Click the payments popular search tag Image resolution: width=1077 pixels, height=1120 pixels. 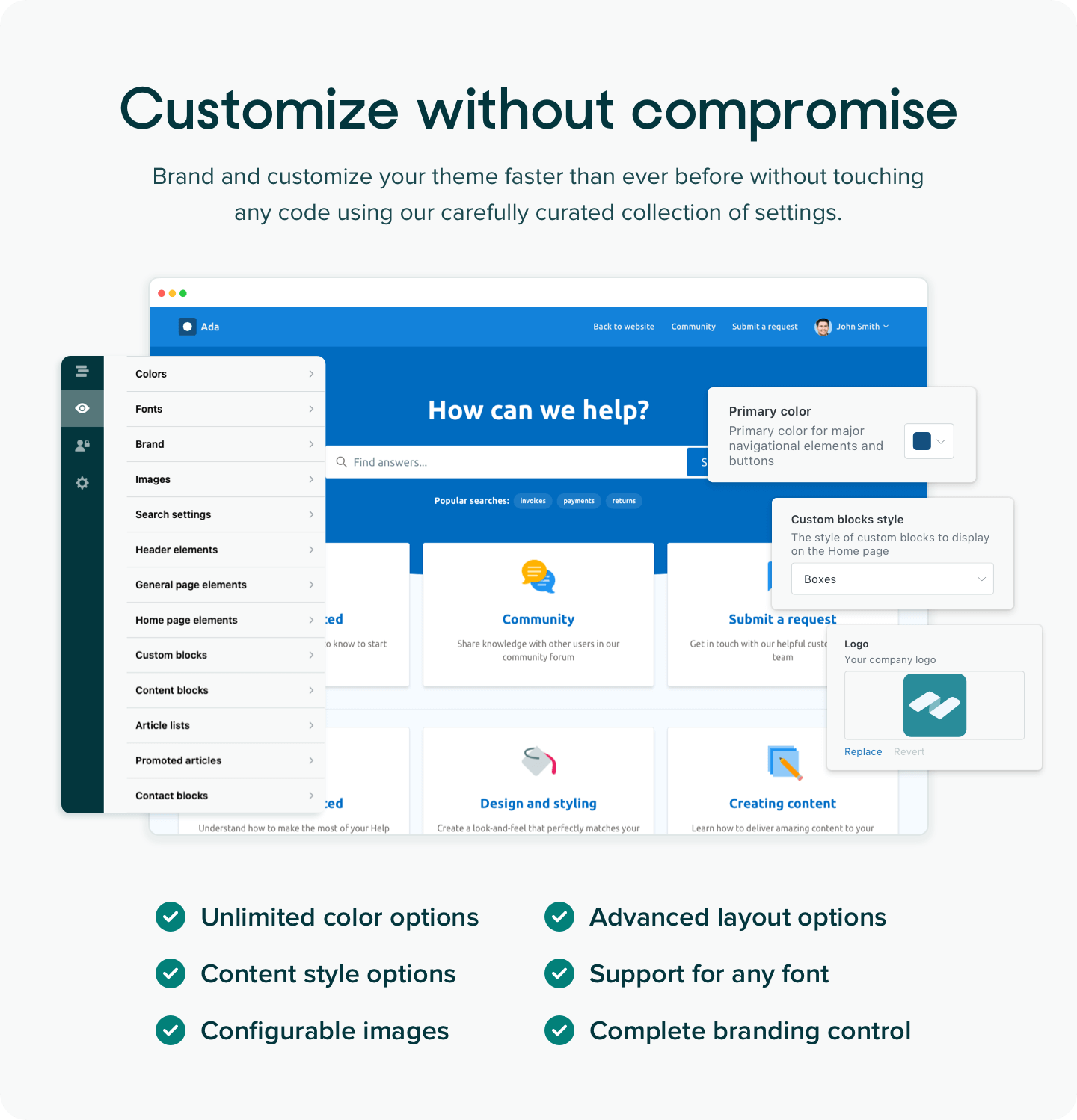click(x=579, y=501)
